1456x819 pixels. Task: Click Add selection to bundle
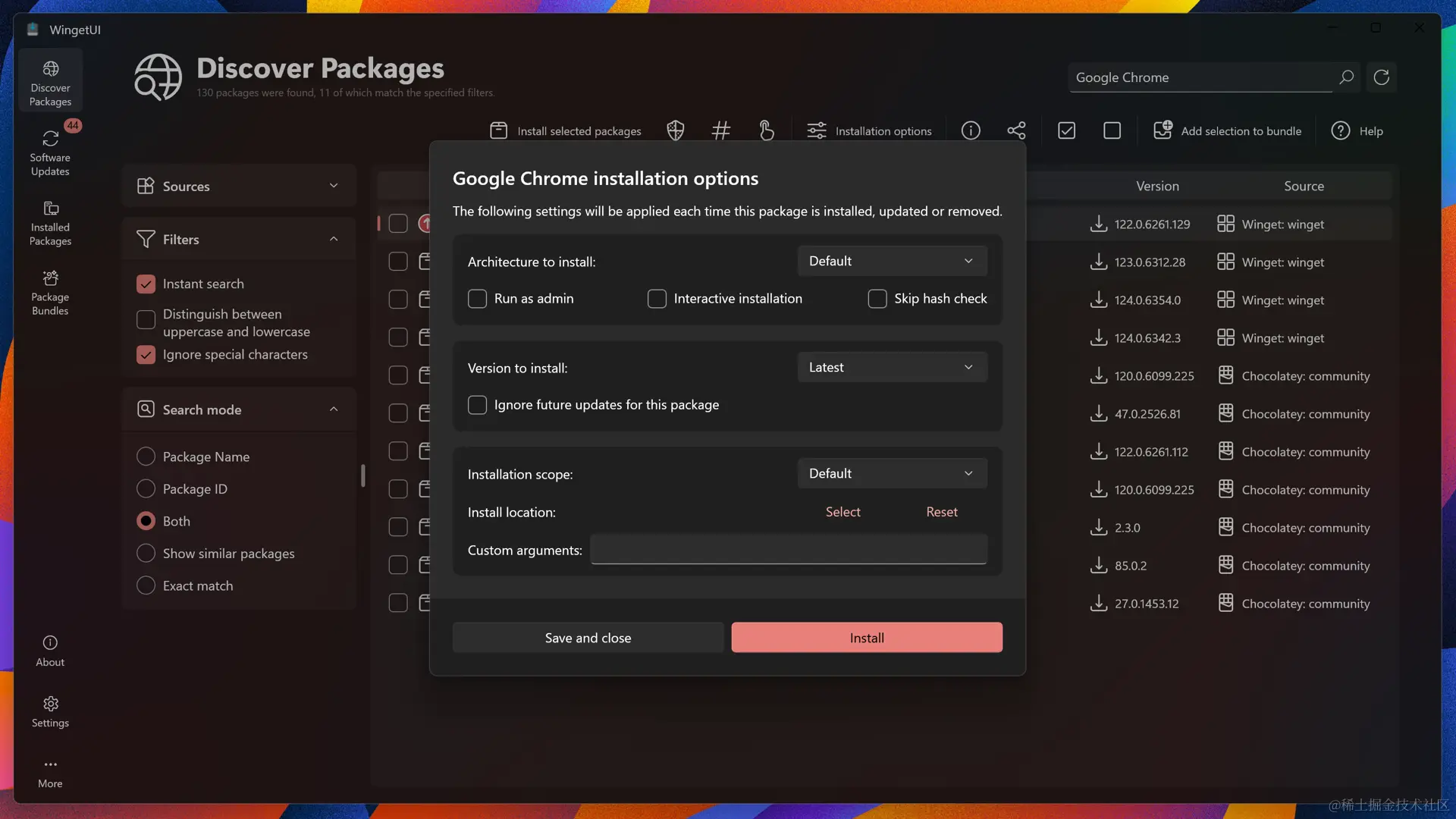[1227, 130]
